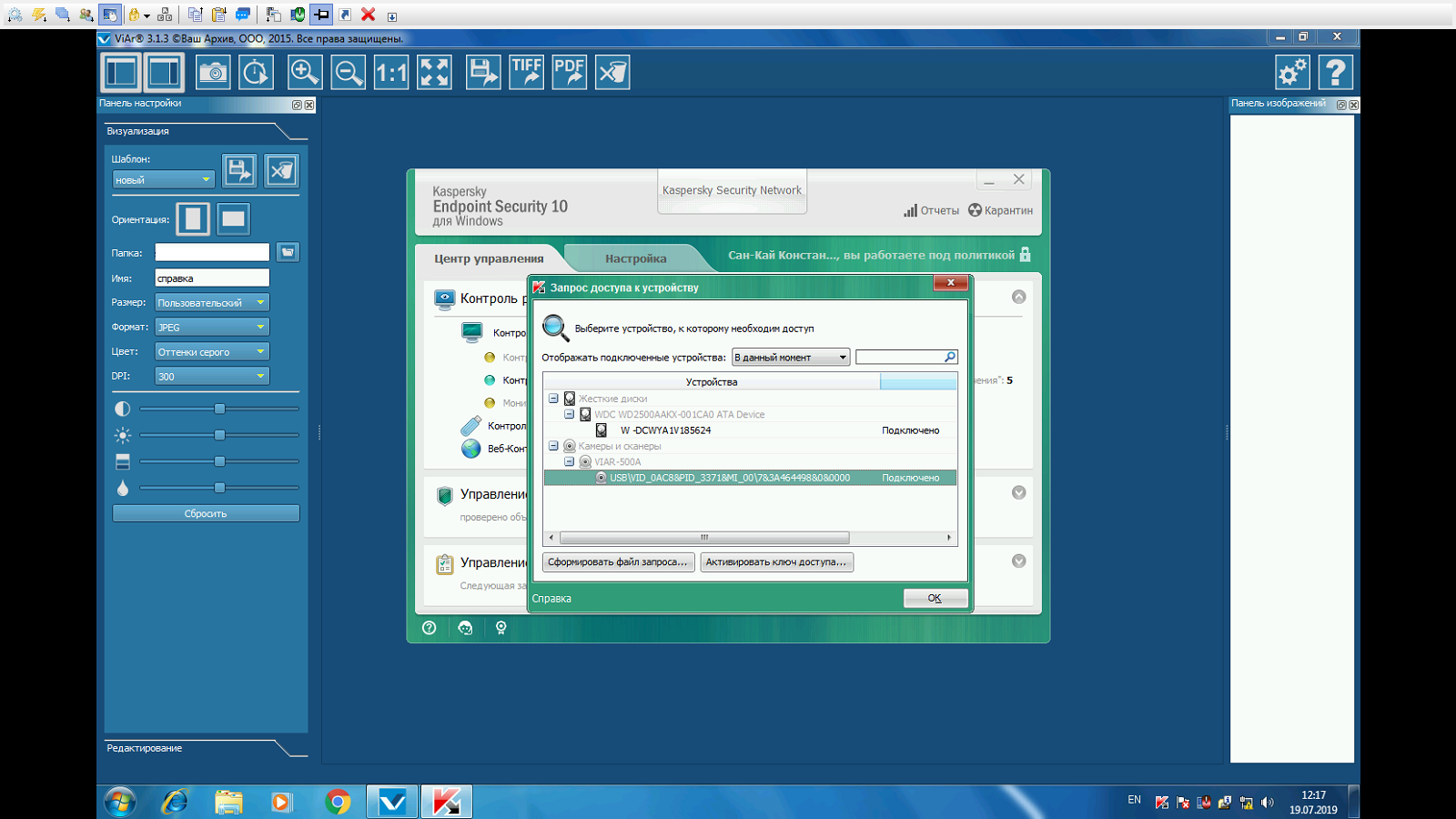Screen dimensions: 1456x819
Task: Float the Панель настройки panel
Action: click(x=297, y=105)
